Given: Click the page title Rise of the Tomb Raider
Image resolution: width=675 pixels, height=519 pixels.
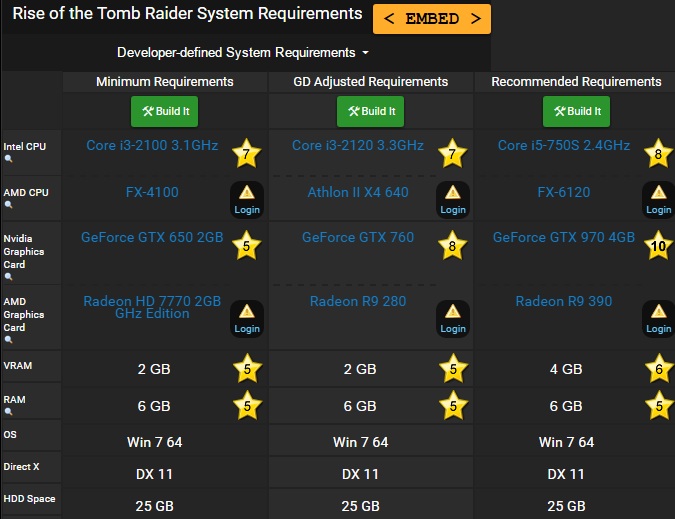Looking at the screenshot, I should coord(187,13).
